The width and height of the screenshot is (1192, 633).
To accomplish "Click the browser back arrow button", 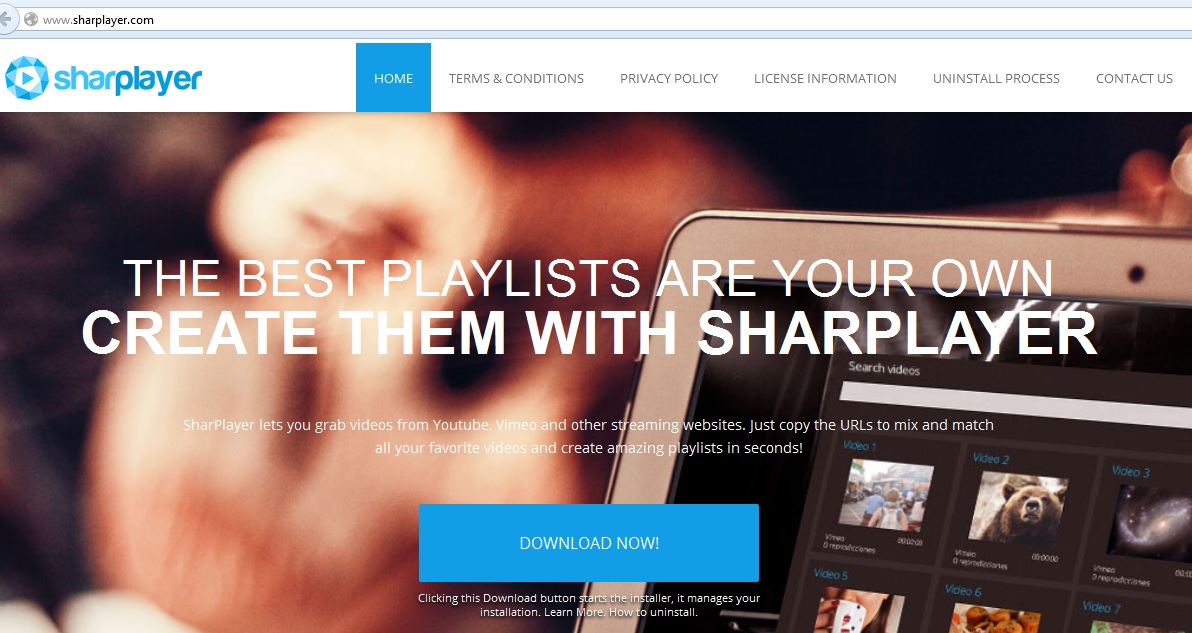I will [6, 19].
